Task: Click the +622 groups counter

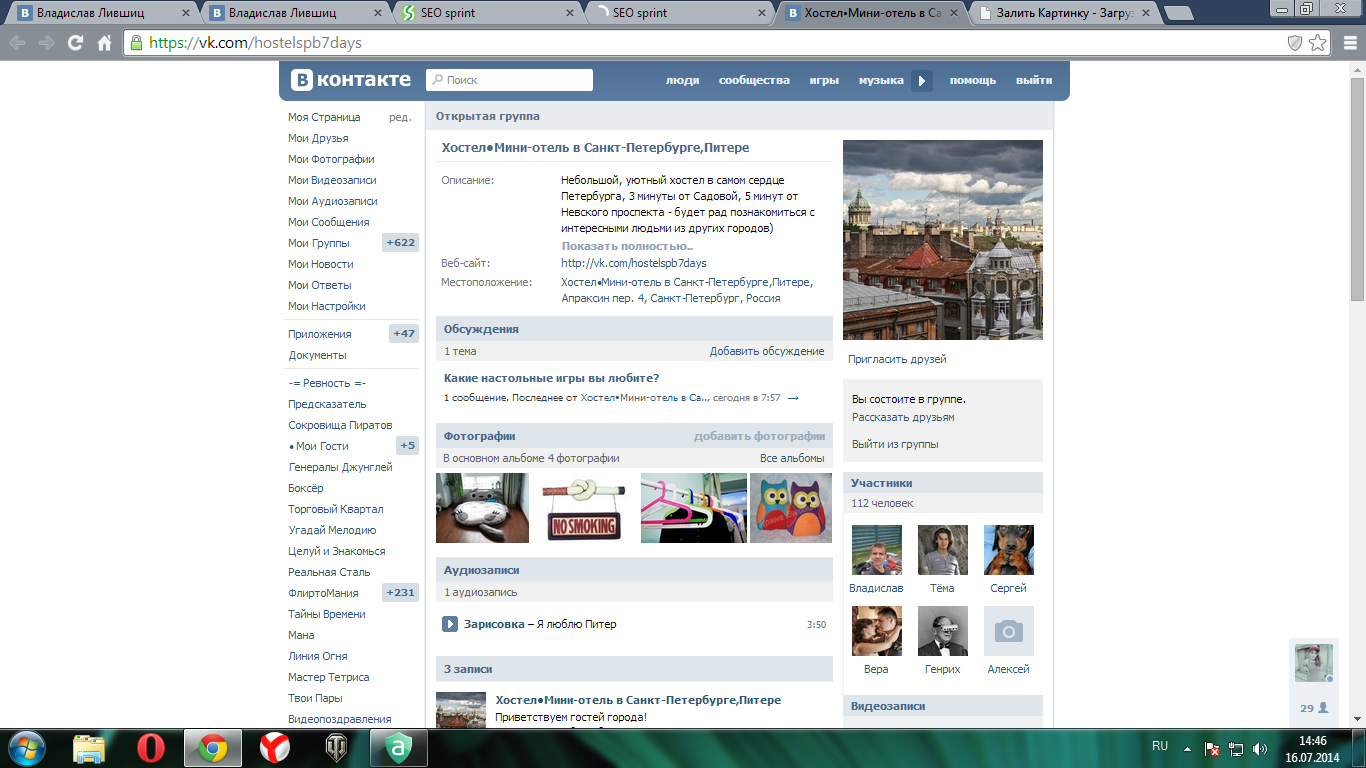Action: click(400, 243)
